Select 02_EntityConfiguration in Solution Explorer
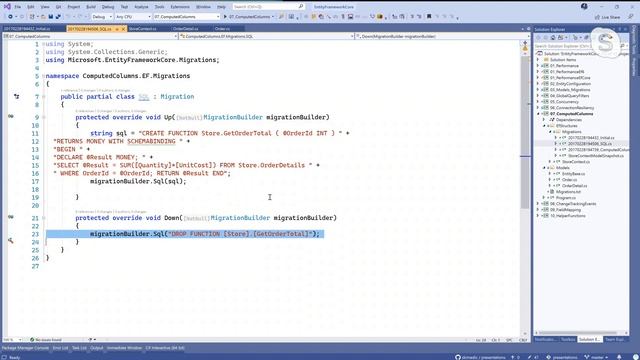 pyautogui.click(x=570, y=84)
